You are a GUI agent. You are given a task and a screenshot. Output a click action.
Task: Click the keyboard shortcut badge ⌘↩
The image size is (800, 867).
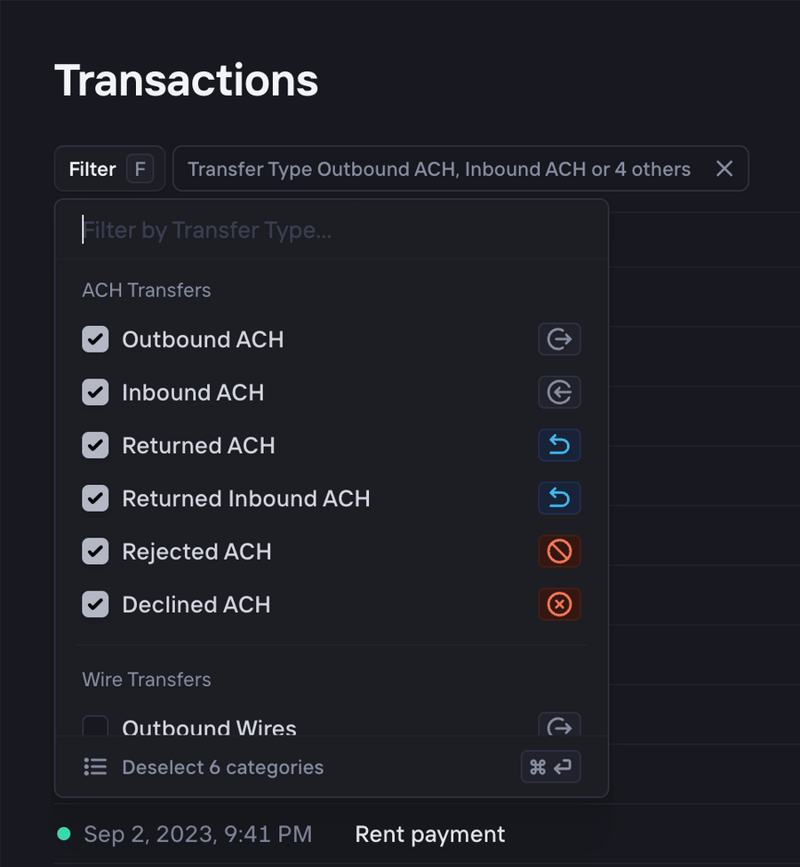550,767
